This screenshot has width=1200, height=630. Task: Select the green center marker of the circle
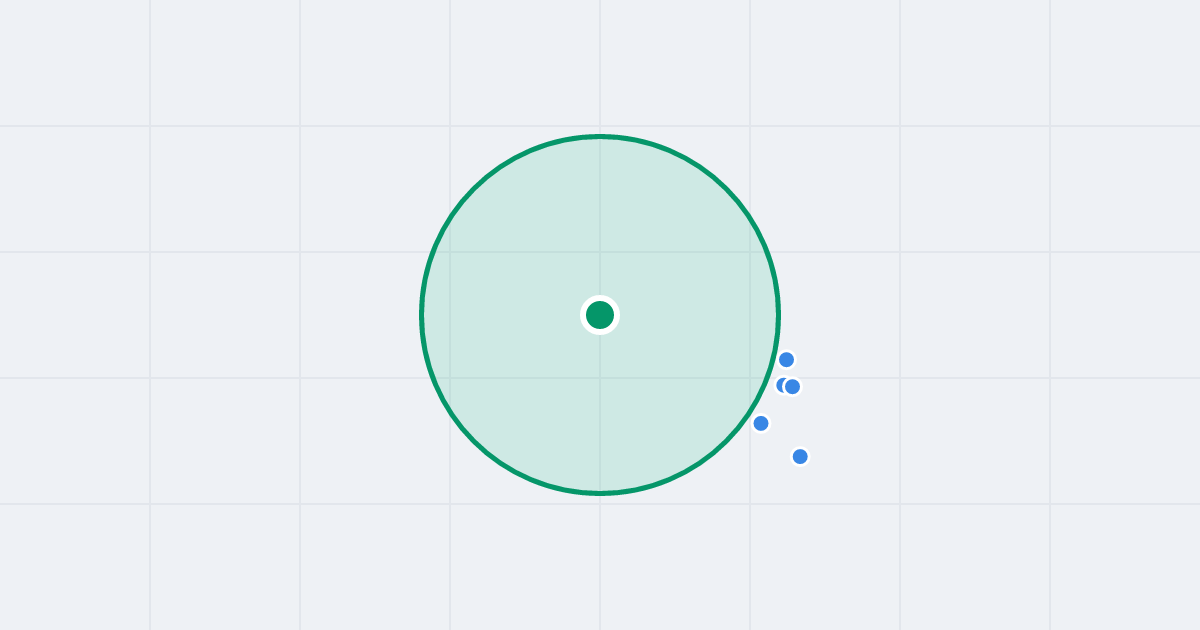(600, 315)
